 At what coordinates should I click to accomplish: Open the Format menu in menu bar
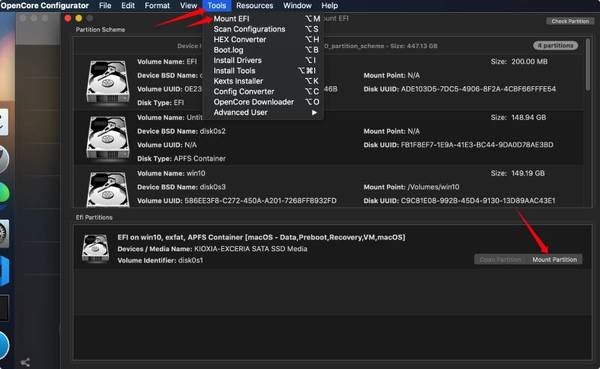tap(157, 6)
